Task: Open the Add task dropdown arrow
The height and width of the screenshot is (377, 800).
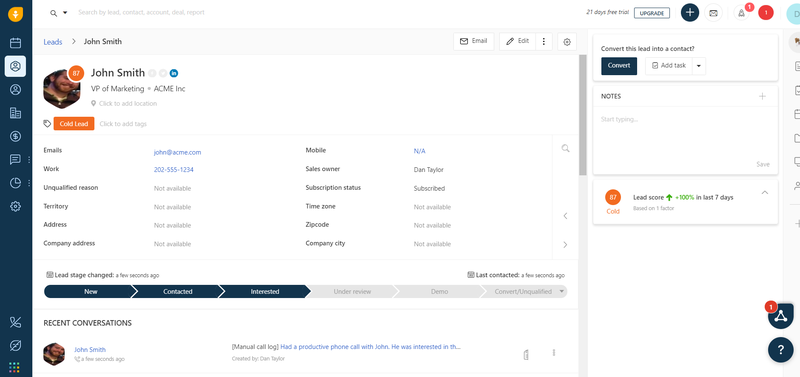Action: [699, 66]
